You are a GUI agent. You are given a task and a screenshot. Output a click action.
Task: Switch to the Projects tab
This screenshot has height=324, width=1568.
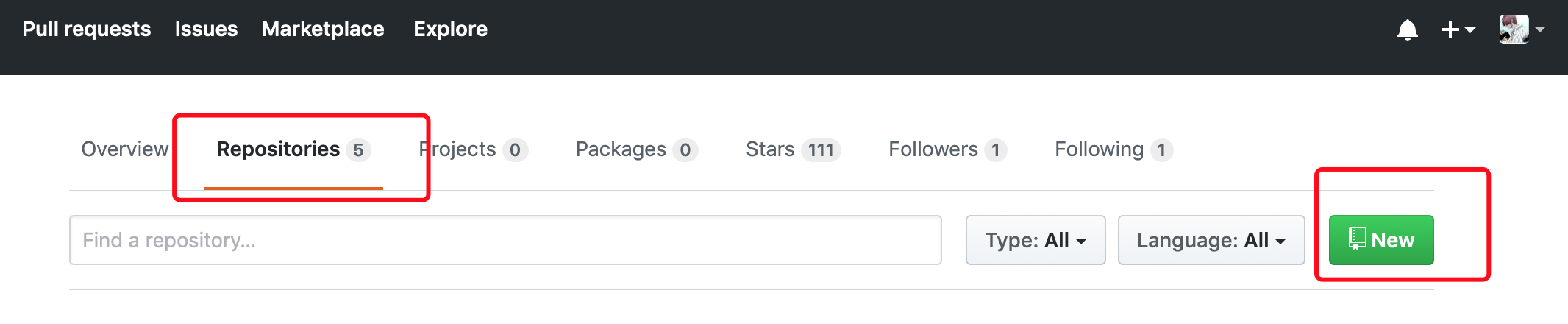[473, 149]
